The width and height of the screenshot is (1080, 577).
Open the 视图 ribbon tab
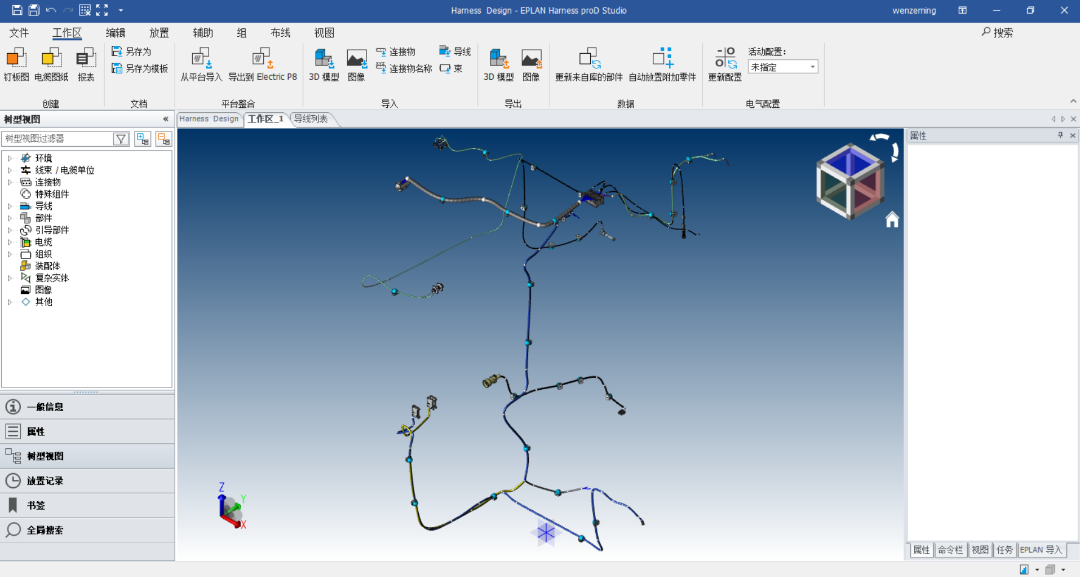click(324, 32)
